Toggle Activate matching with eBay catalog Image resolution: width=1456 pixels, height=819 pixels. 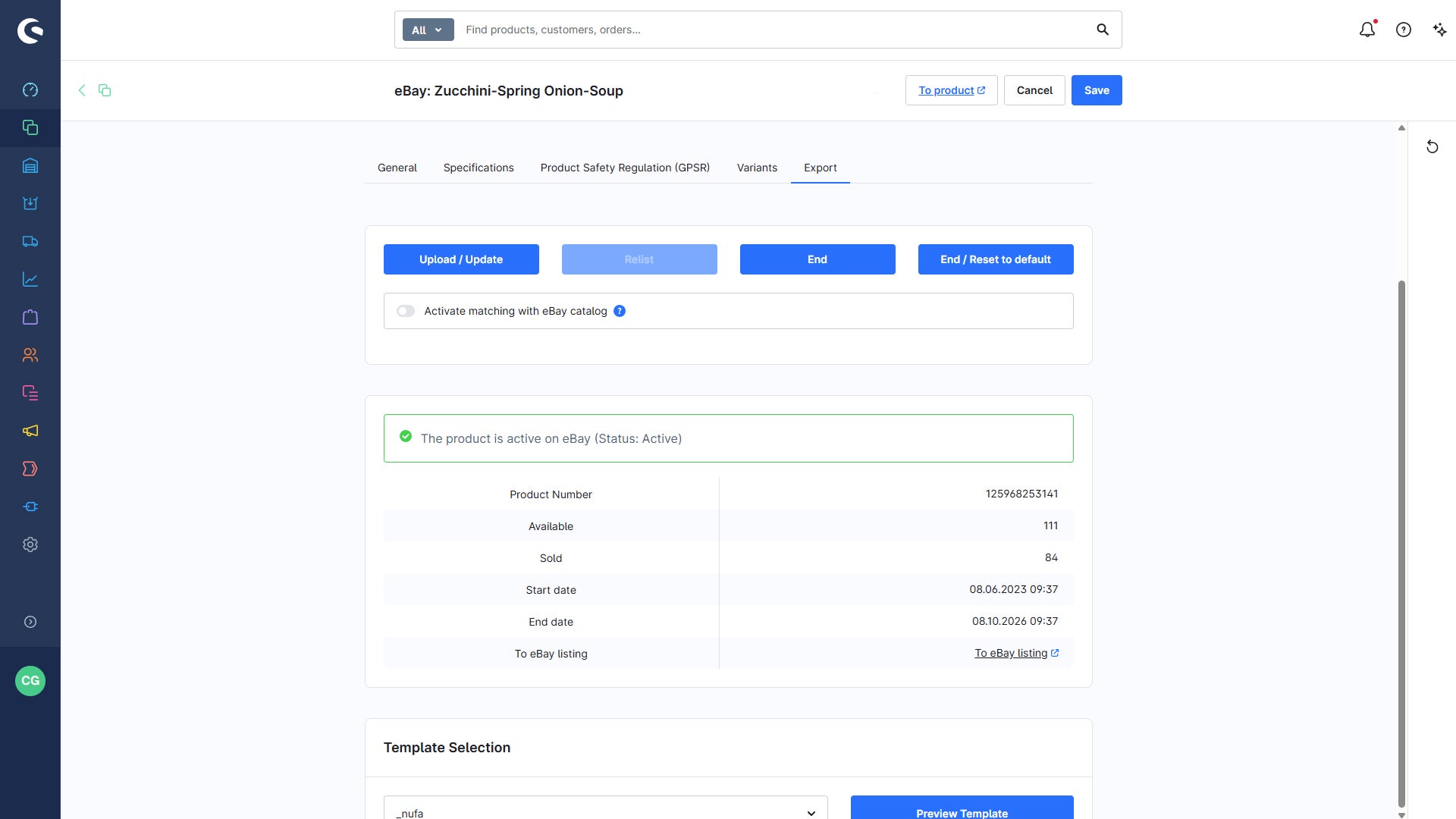tap(406, 311)
